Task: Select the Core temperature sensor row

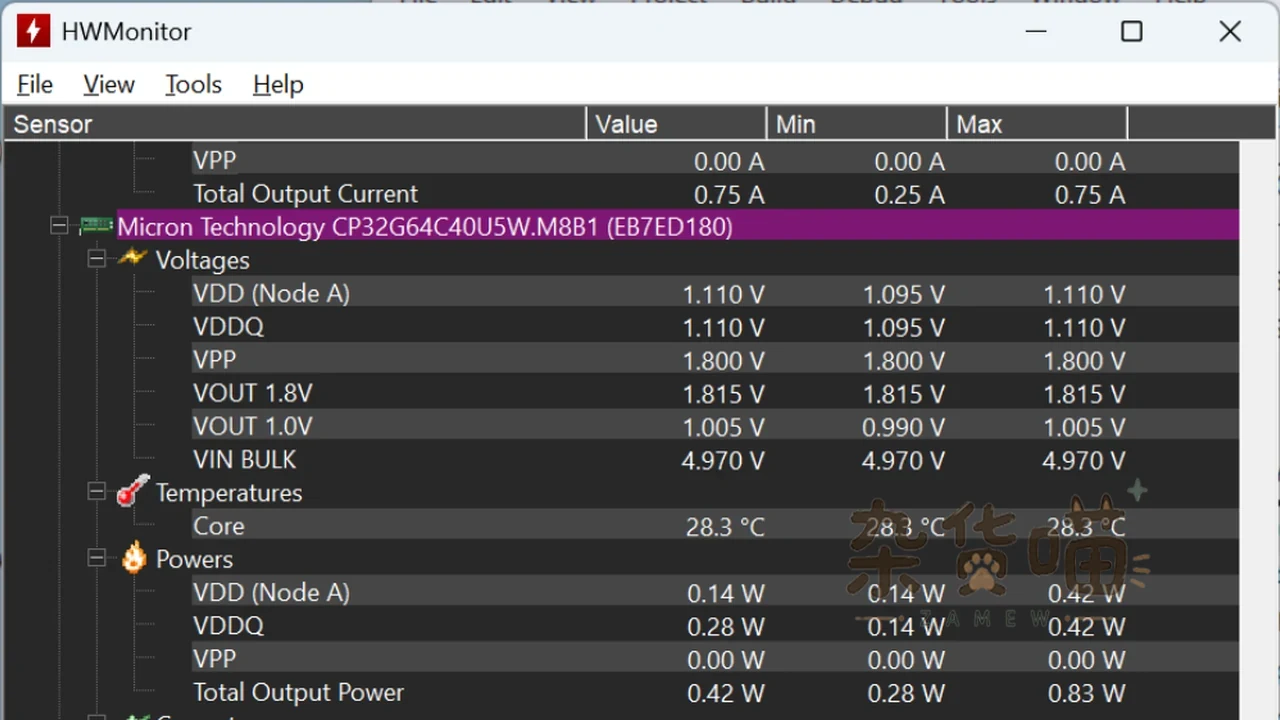Action: [715, 526]
